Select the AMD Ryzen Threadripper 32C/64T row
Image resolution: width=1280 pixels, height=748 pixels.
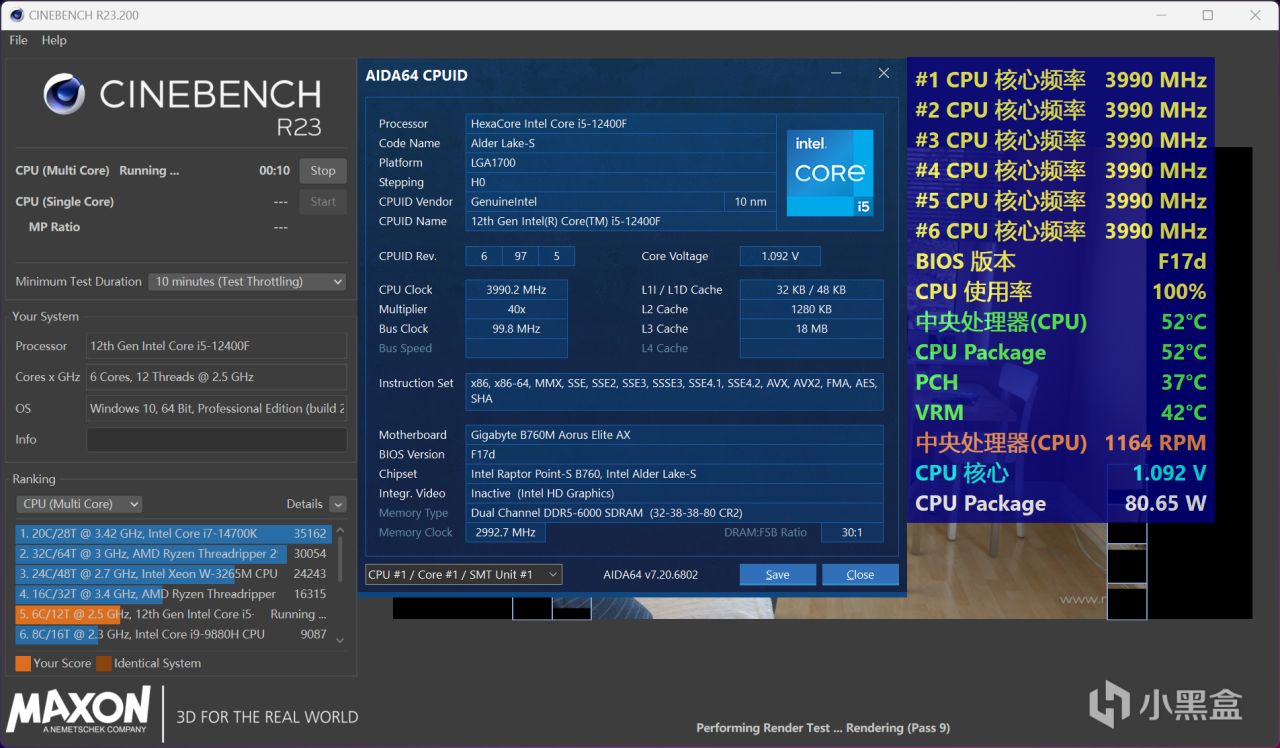173,554
